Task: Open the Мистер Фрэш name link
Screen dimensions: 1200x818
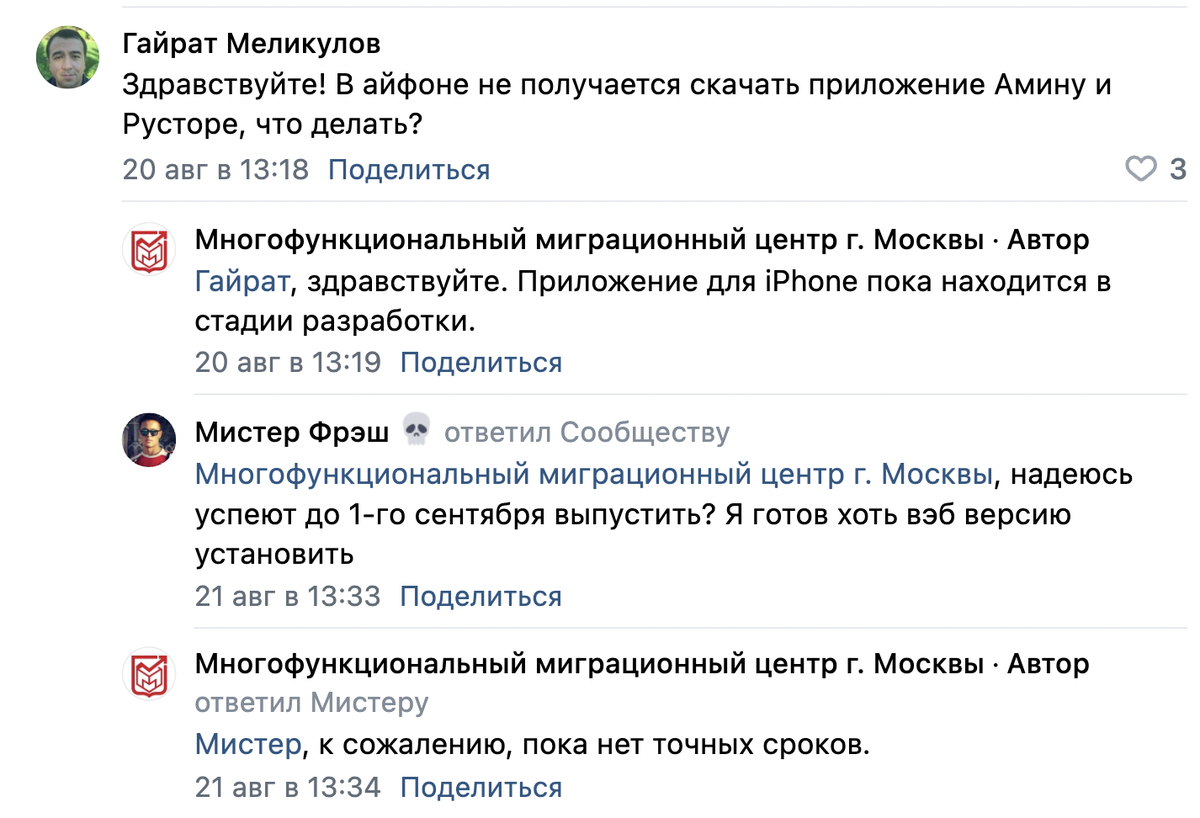Action: (x=292, y=432)
